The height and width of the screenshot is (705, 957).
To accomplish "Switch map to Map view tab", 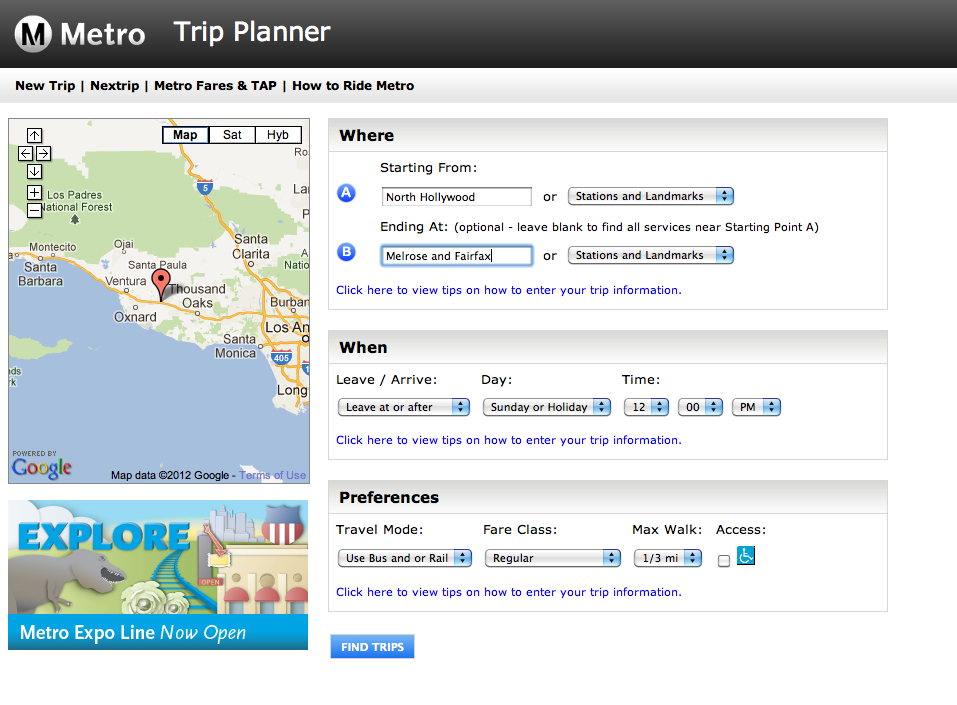I will (x=185, y=135).
